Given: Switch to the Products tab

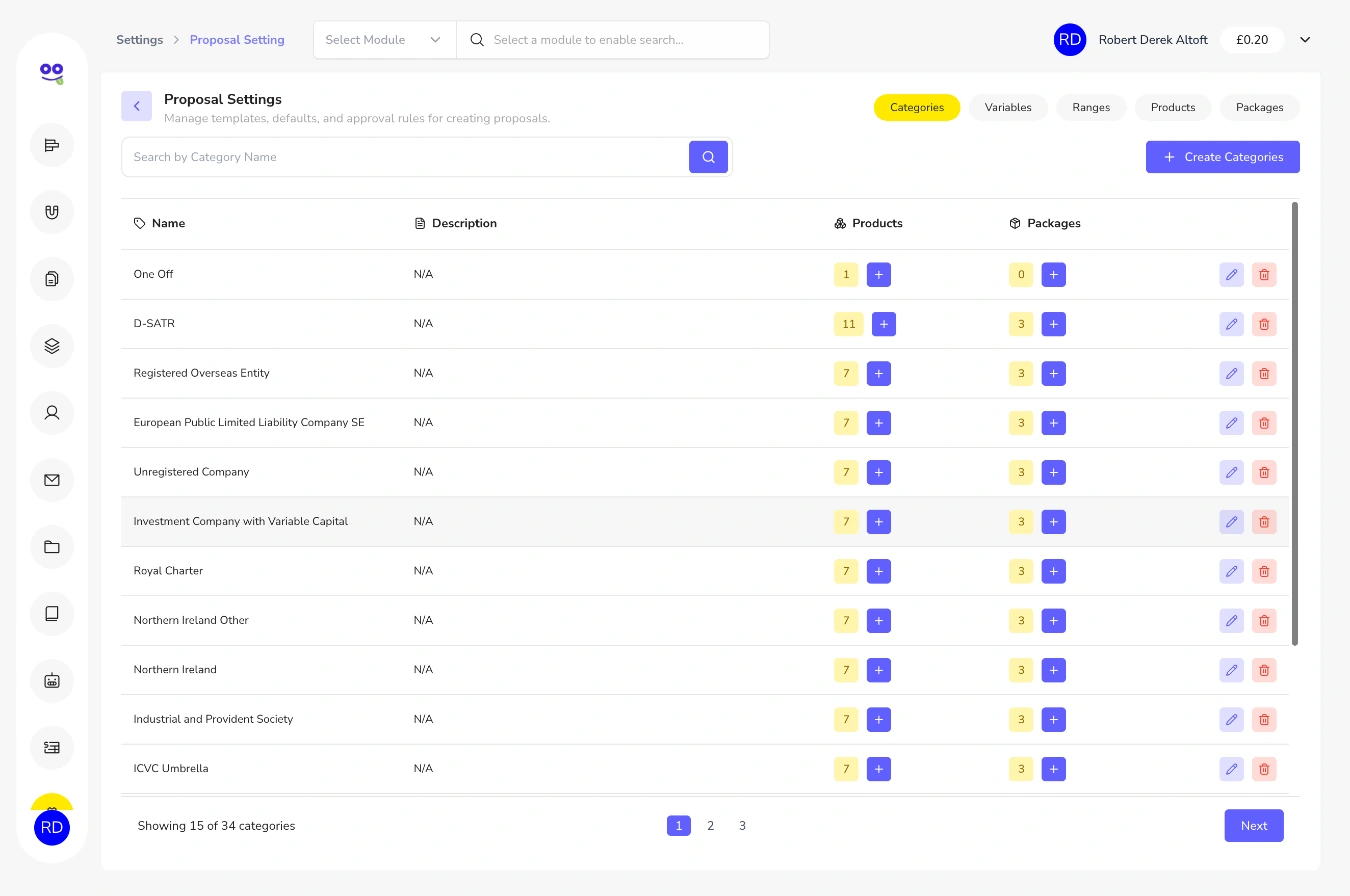Looking at the screenshot, I should [x=1173, y=107].
